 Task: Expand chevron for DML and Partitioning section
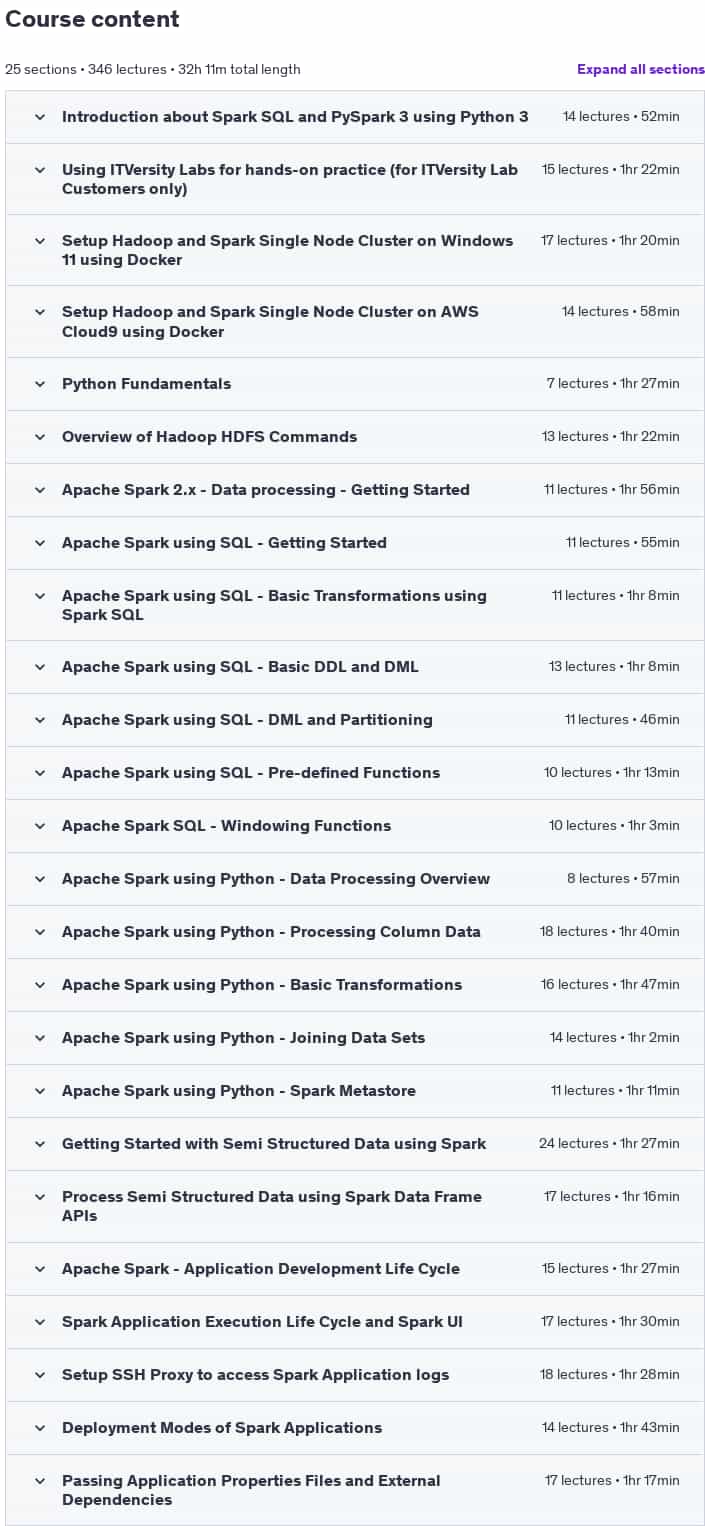pyautogui.click(x=40, y=720)
